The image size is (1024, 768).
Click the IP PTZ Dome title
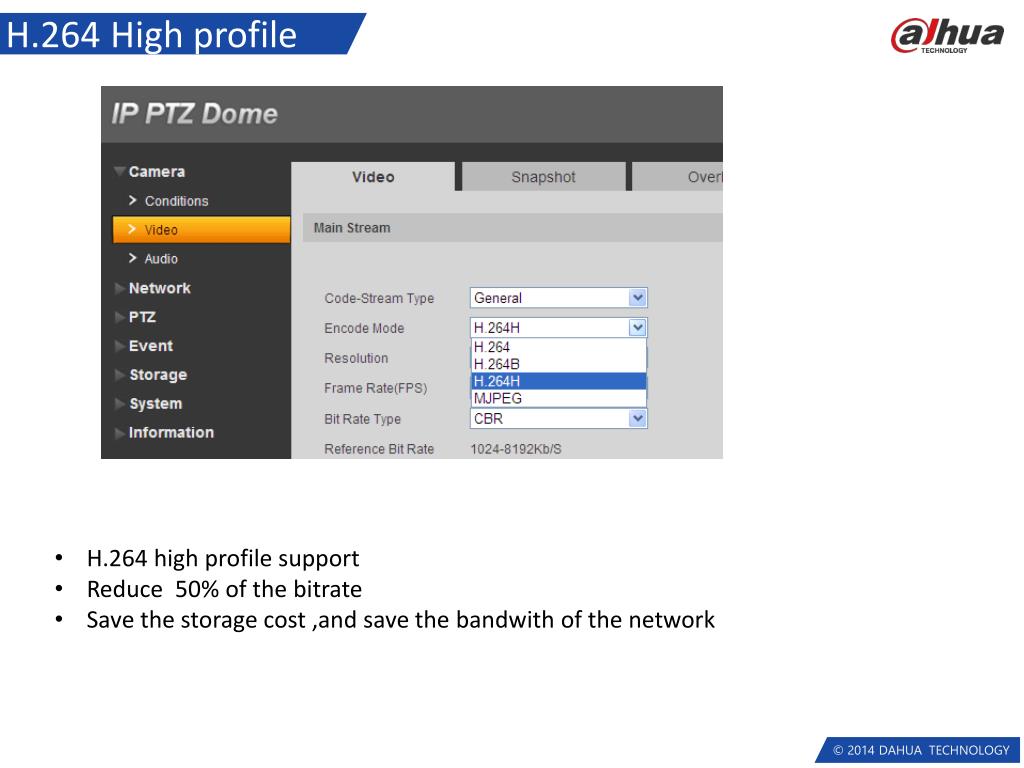pyautogui.click(x=195, y=114)
